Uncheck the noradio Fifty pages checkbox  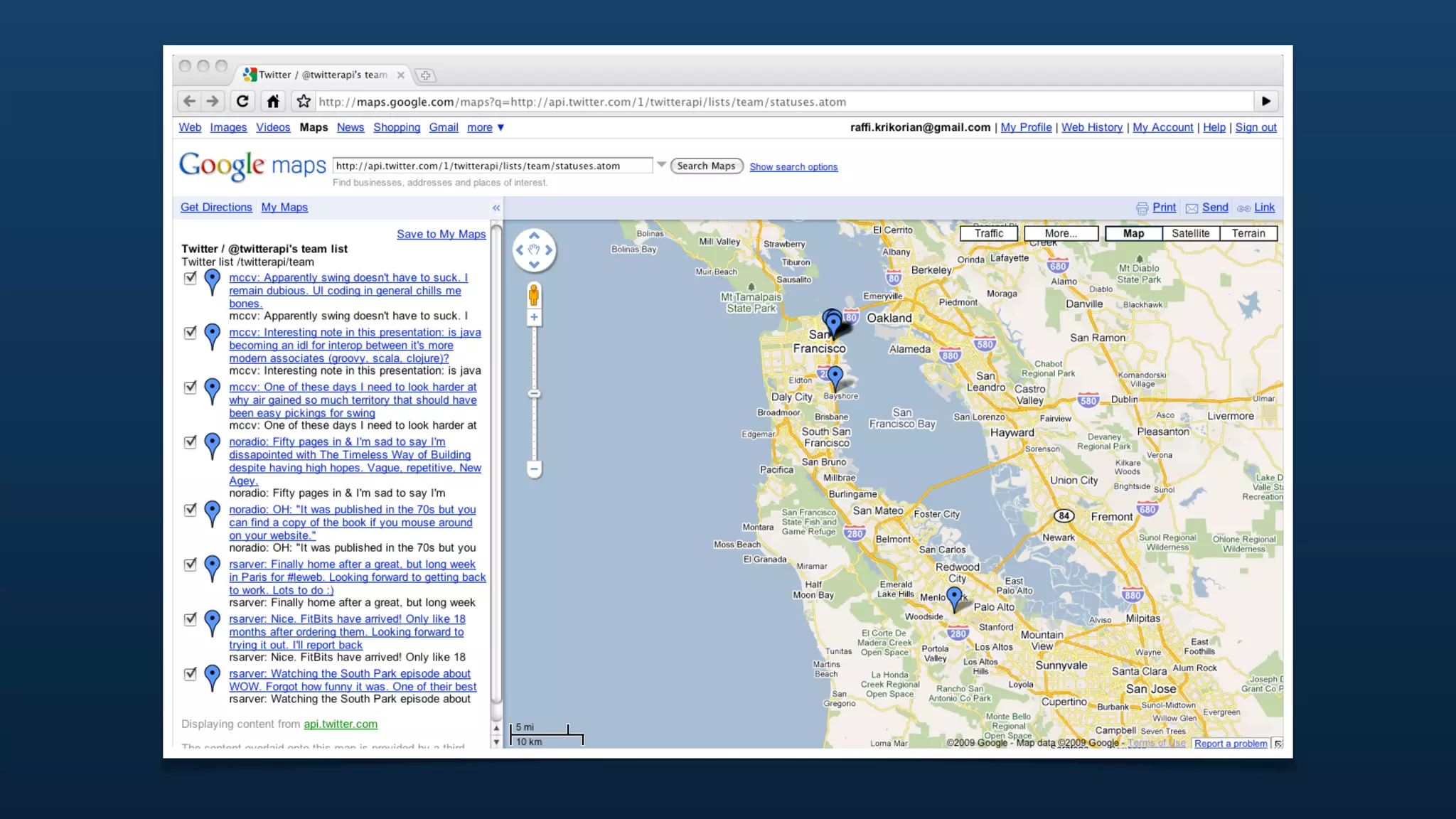coord(190,442)
